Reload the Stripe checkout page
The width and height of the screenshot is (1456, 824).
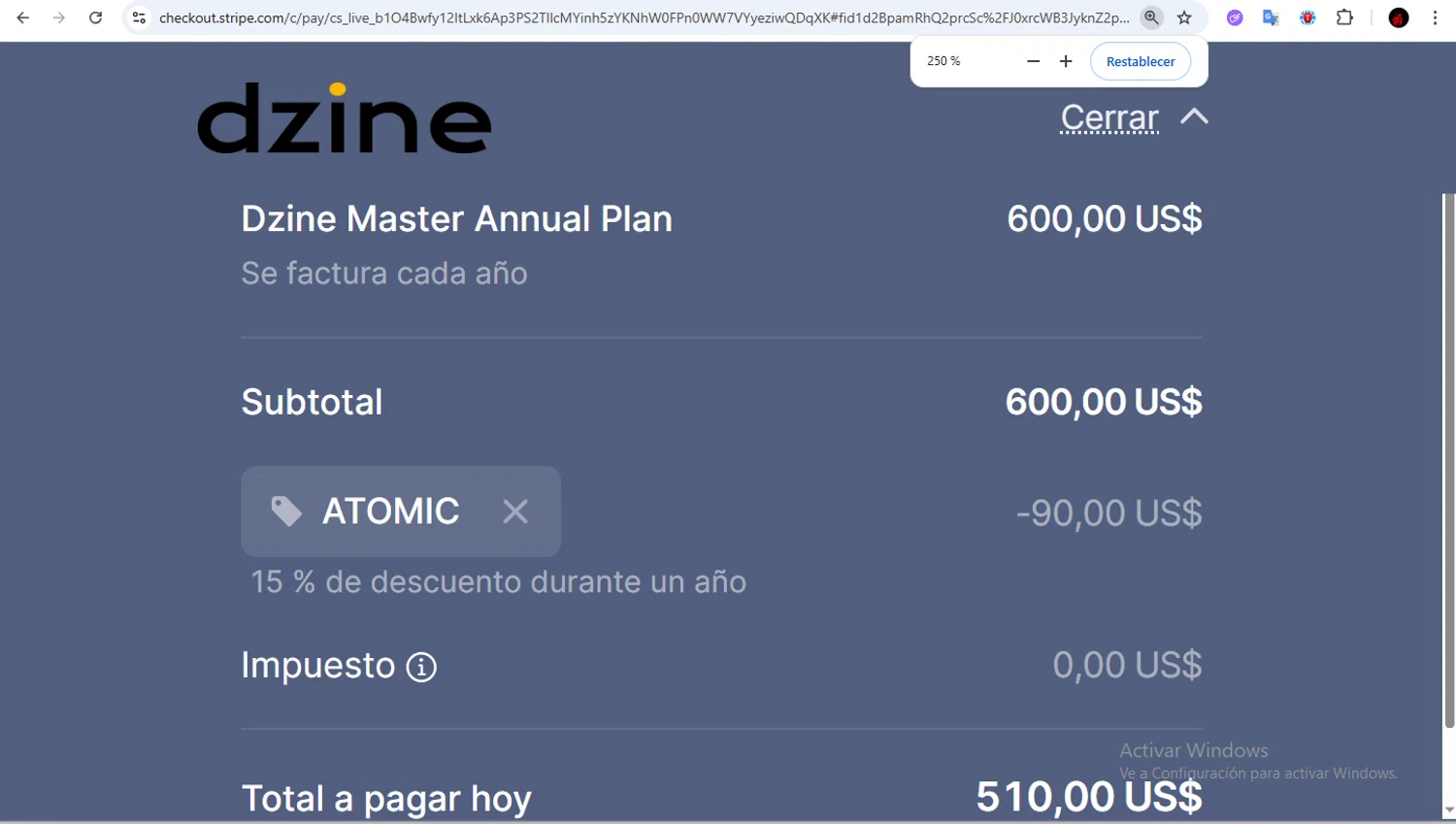(x=95, y=17)
